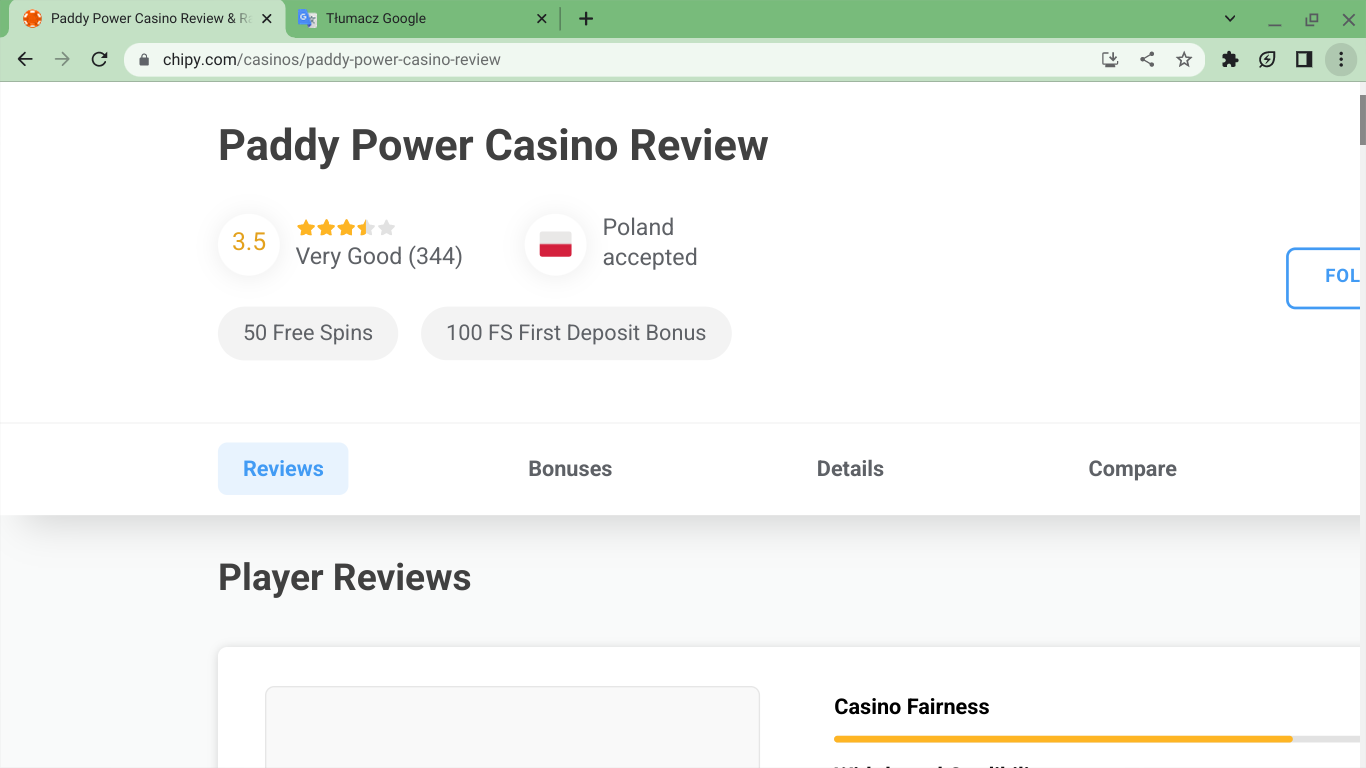Expand the tab search dropdown arrow
Screen dimensions: 1366x768
tap(1230, 19)
